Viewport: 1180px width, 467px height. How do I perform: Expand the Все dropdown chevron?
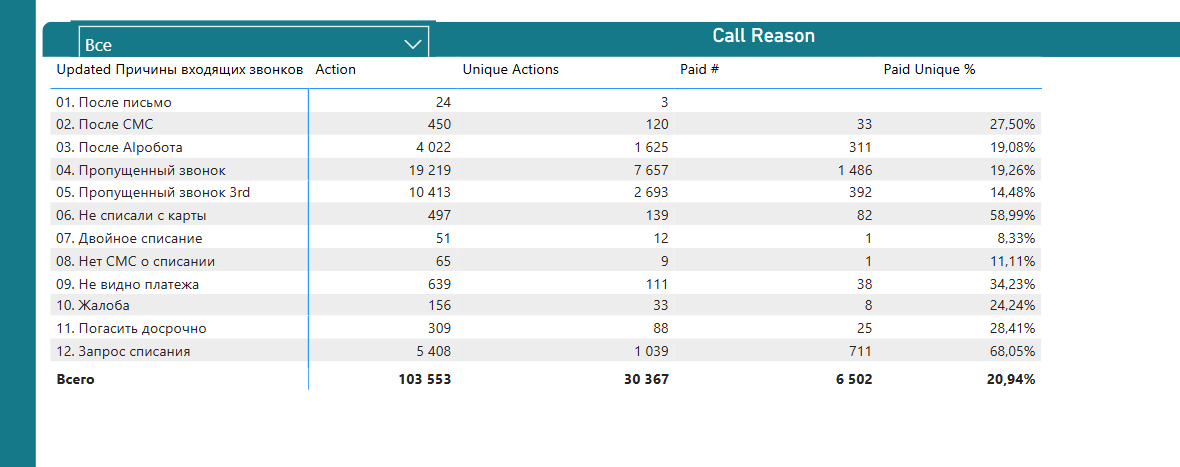412,45
